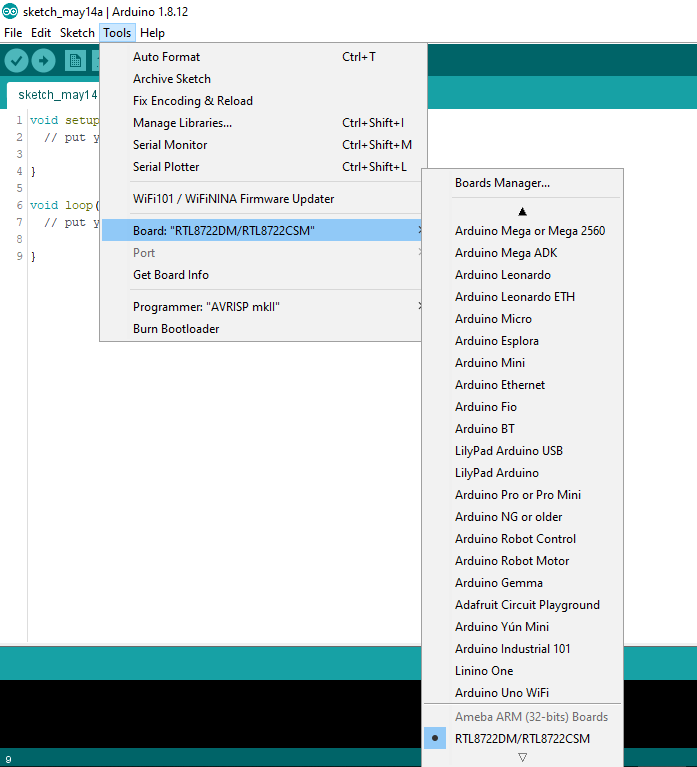The width and height of the screenshot is (697, 767).
Task: Open Serial Monitor from Tools menu
Action: tap(170, 145)
